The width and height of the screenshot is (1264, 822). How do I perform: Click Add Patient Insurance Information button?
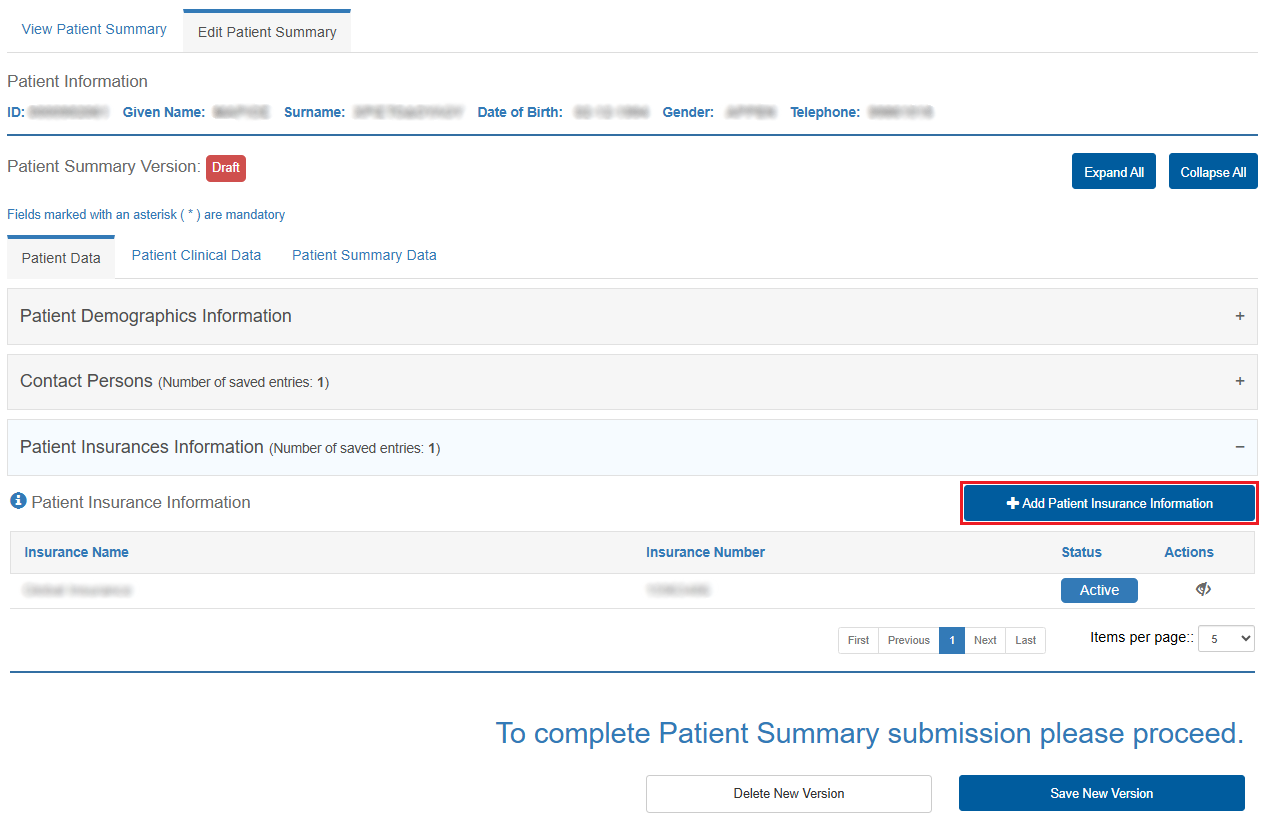point(1109,503)
